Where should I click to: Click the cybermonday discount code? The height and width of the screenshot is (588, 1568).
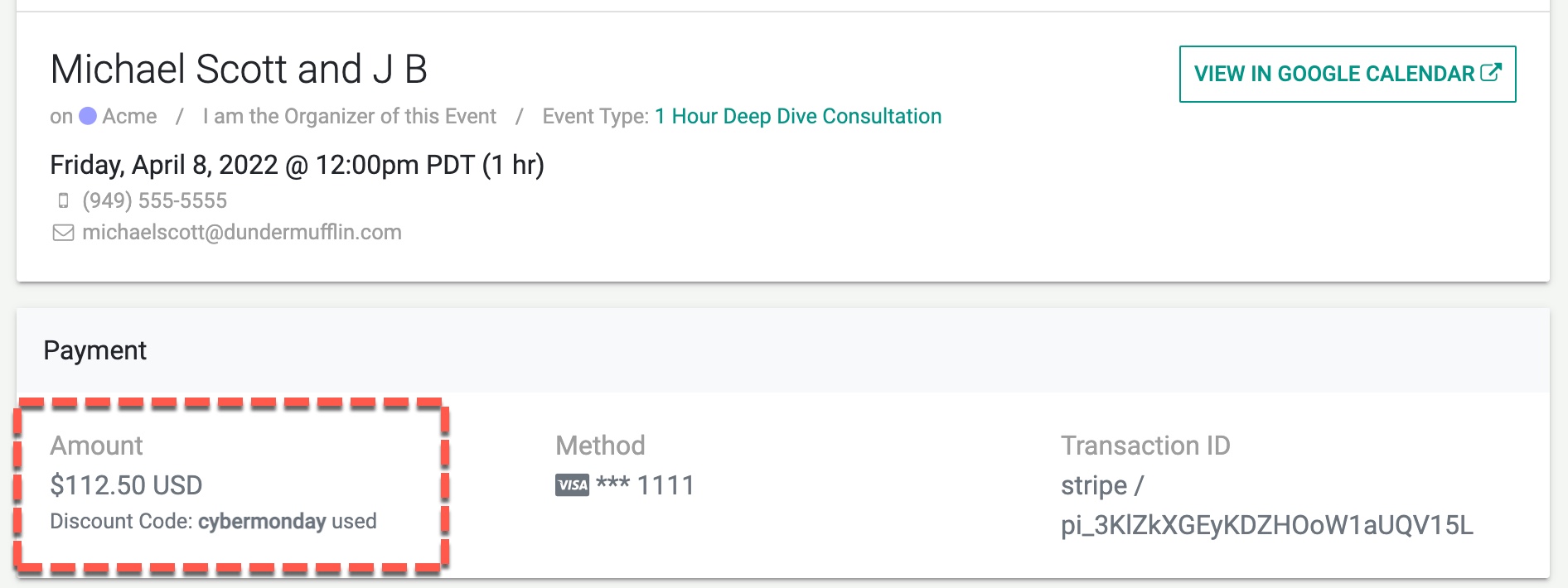[x=262, y=522]
